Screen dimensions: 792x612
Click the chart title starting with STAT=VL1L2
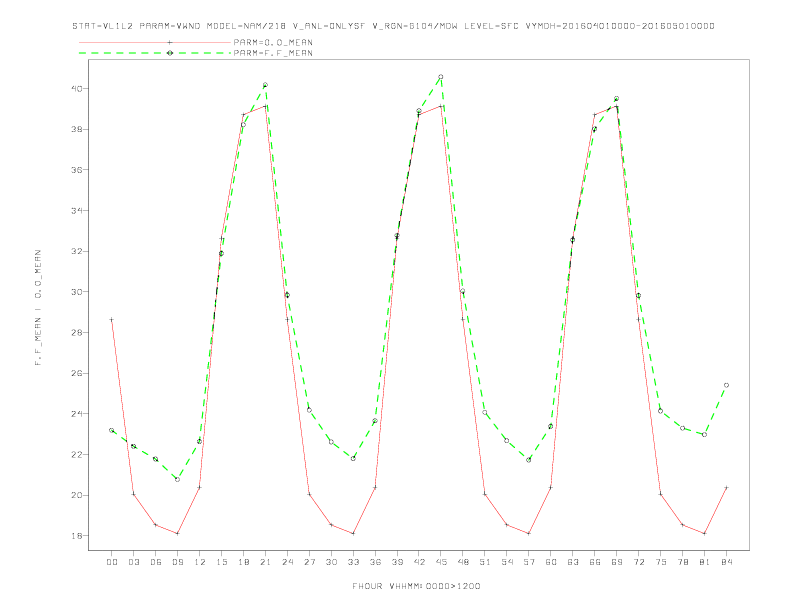(x=393, y=26)
